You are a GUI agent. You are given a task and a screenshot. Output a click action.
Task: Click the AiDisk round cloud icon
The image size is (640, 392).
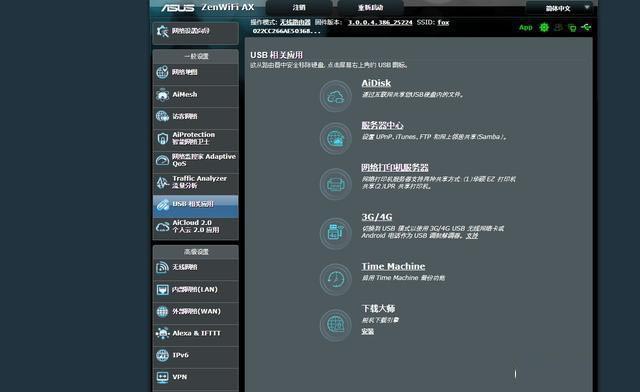click(336, 96)
